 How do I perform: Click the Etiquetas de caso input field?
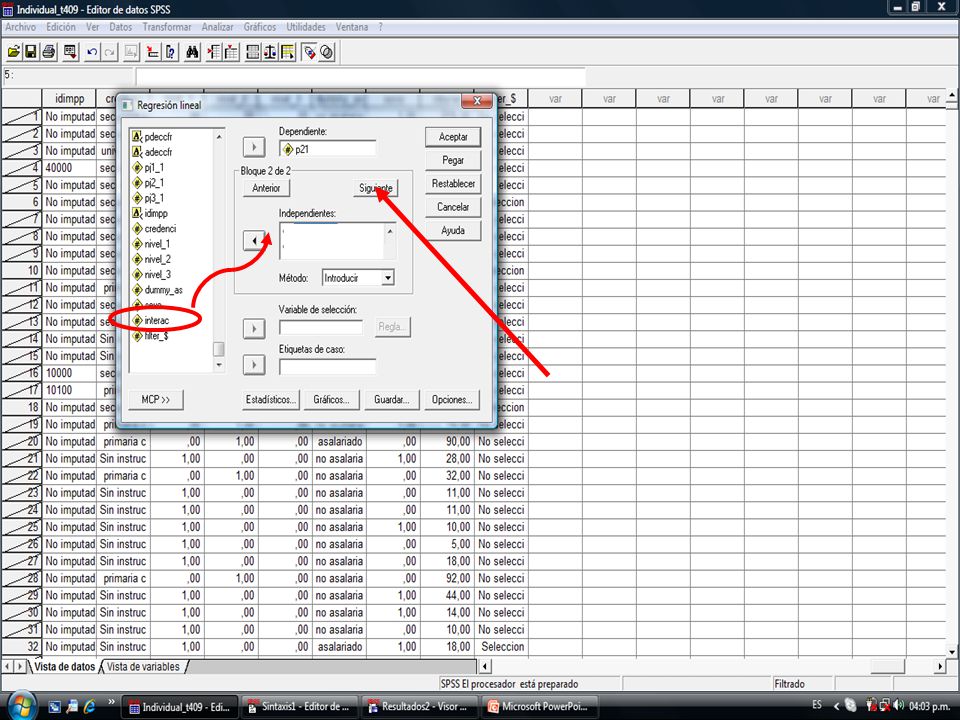(328, 367)
